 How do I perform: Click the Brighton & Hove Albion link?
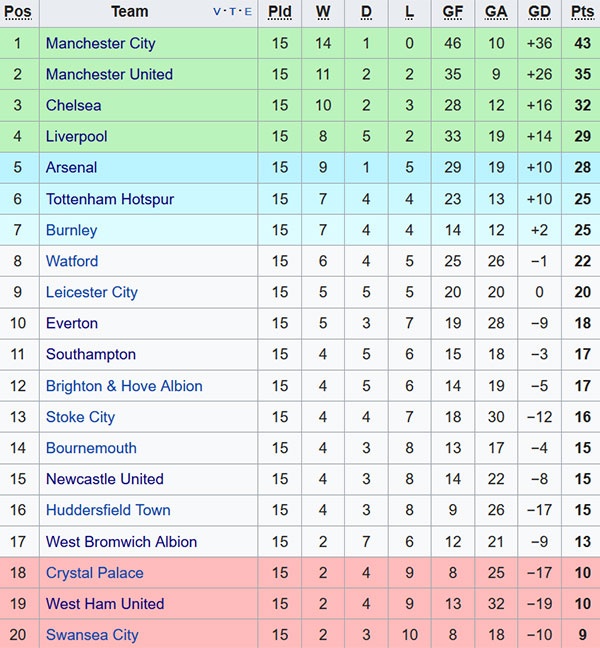click(124, 386)
